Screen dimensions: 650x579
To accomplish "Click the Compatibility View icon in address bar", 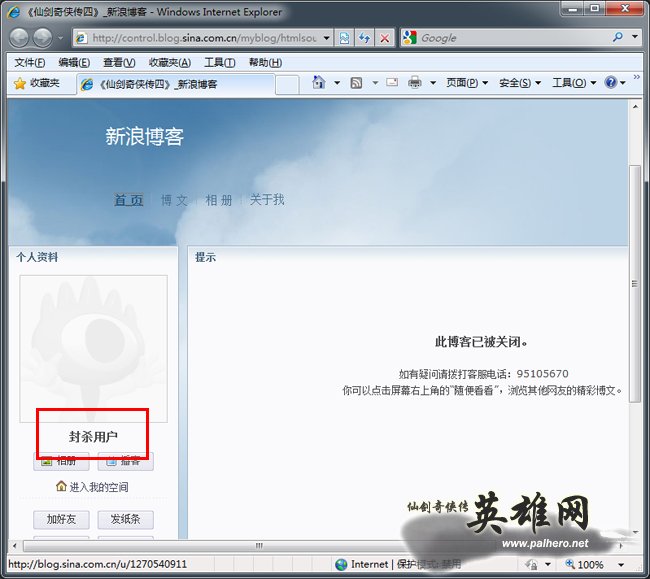I will [344, 38].
